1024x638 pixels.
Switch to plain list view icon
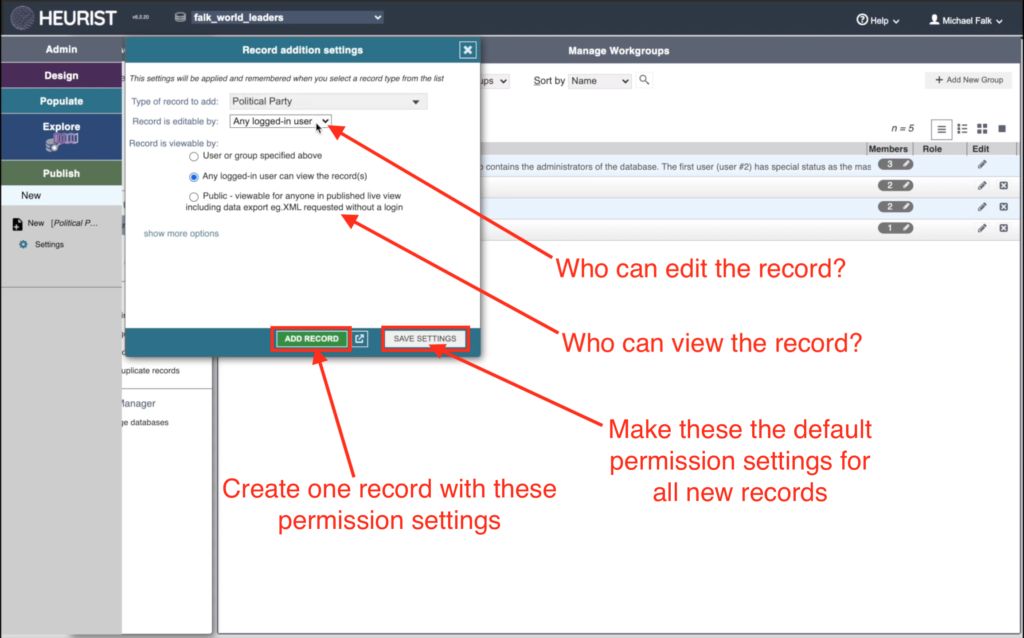941,129
